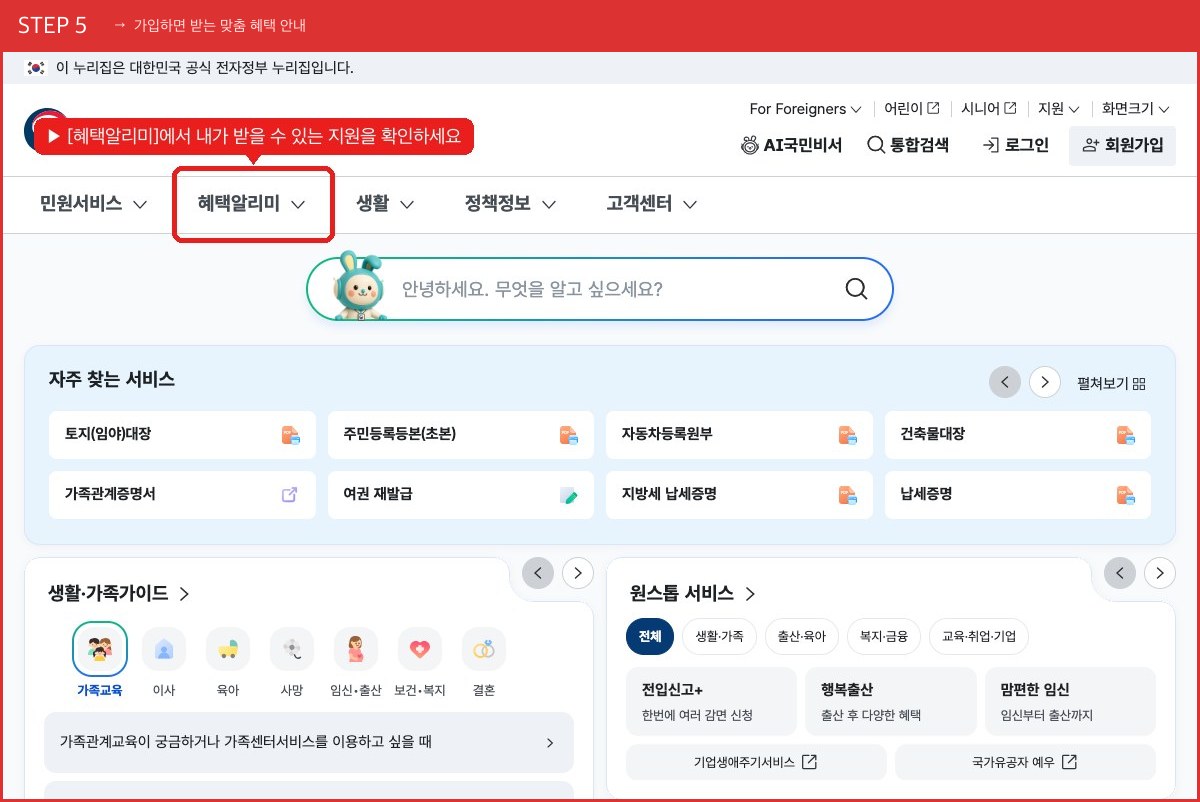Viewport: 1200px width, 802px height.
Task: Open the 원스톱 서비스 heading link
Action: tap(693, 594)
